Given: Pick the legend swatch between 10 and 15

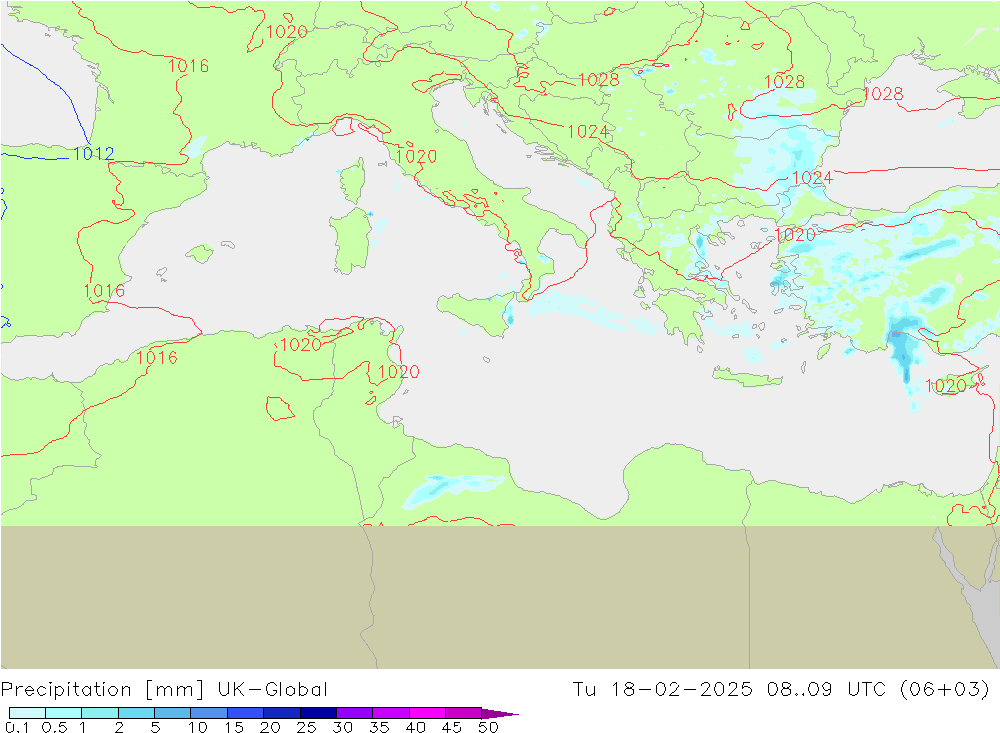Looking at the screenshot, I should click(209, 713).
